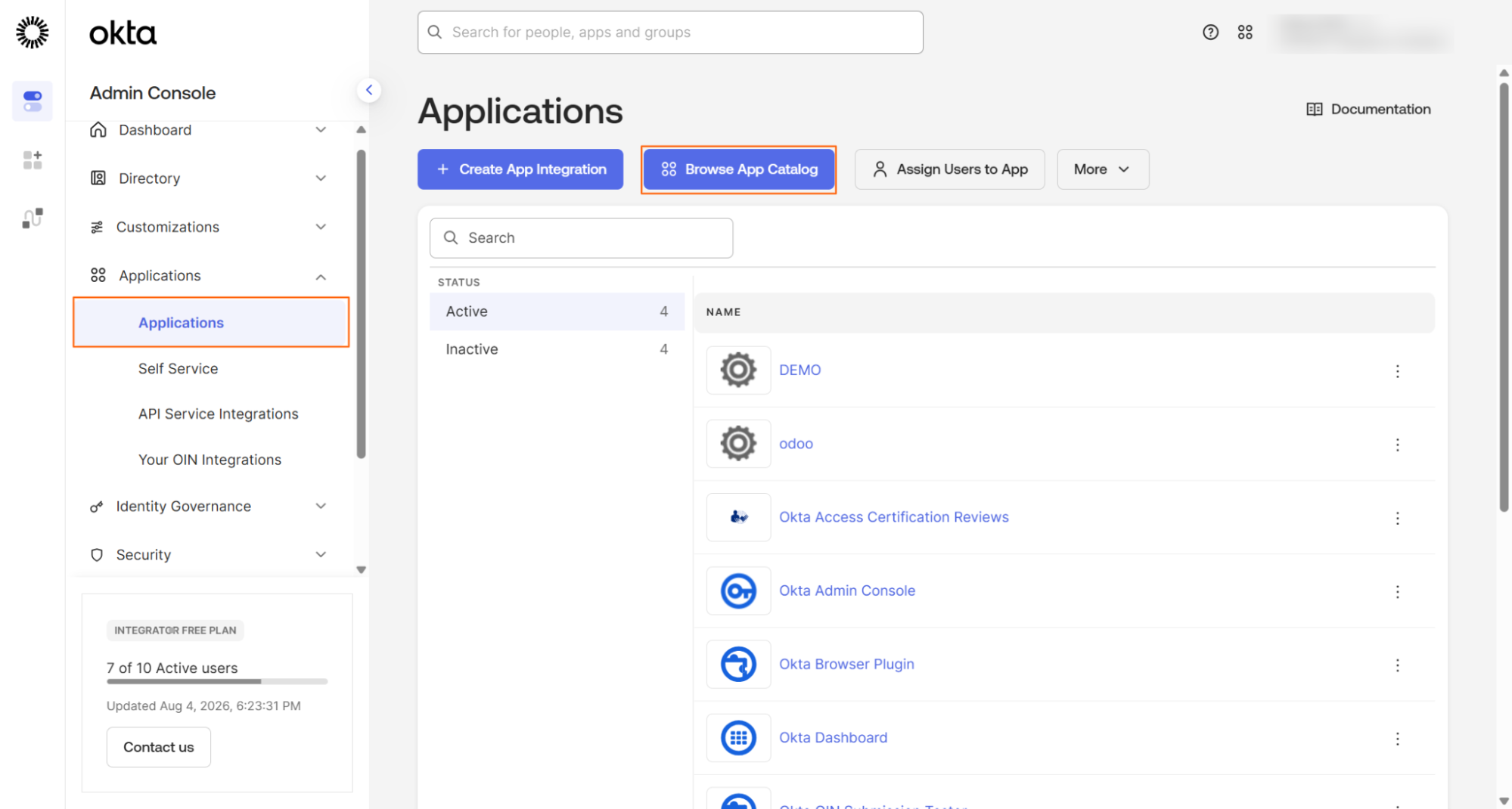The width and height of the screenshot is (1512, 809).
Task: Click the Okta Browser Plugin icon
Action: point(738,664)
